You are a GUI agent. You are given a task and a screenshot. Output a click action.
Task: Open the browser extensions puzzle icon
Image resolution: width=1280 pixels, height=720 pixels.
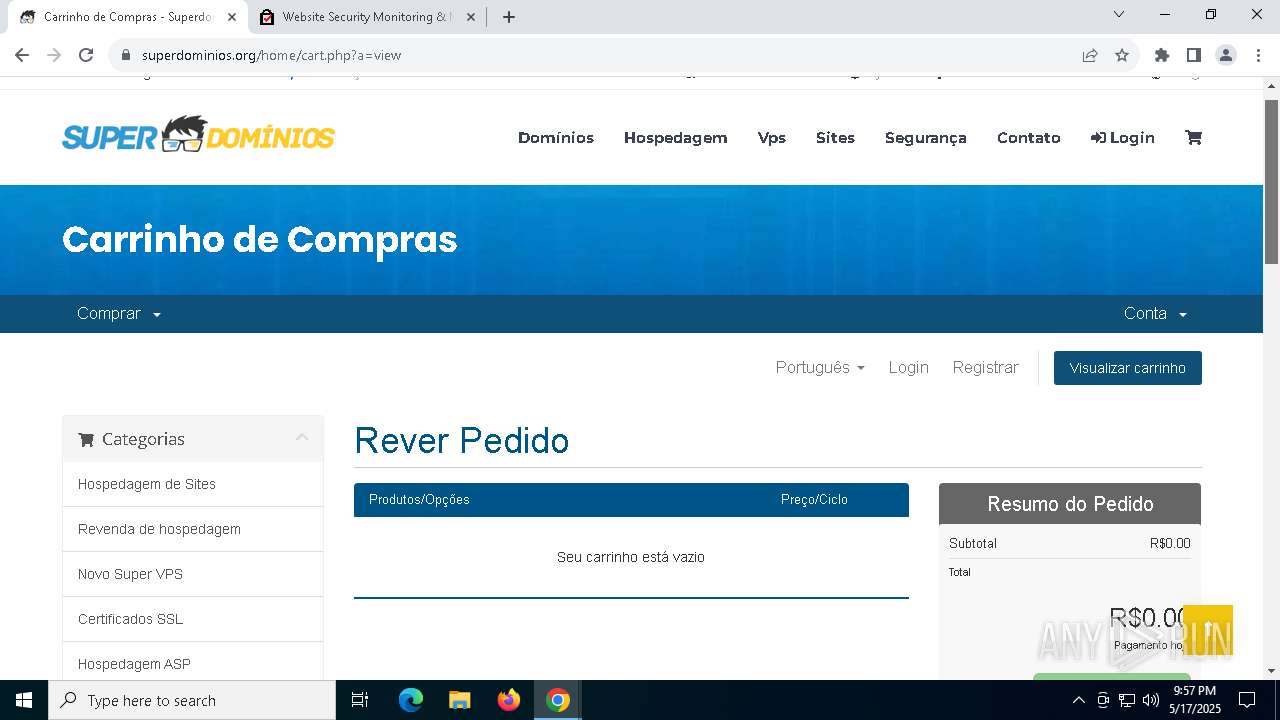point(1161,55)
